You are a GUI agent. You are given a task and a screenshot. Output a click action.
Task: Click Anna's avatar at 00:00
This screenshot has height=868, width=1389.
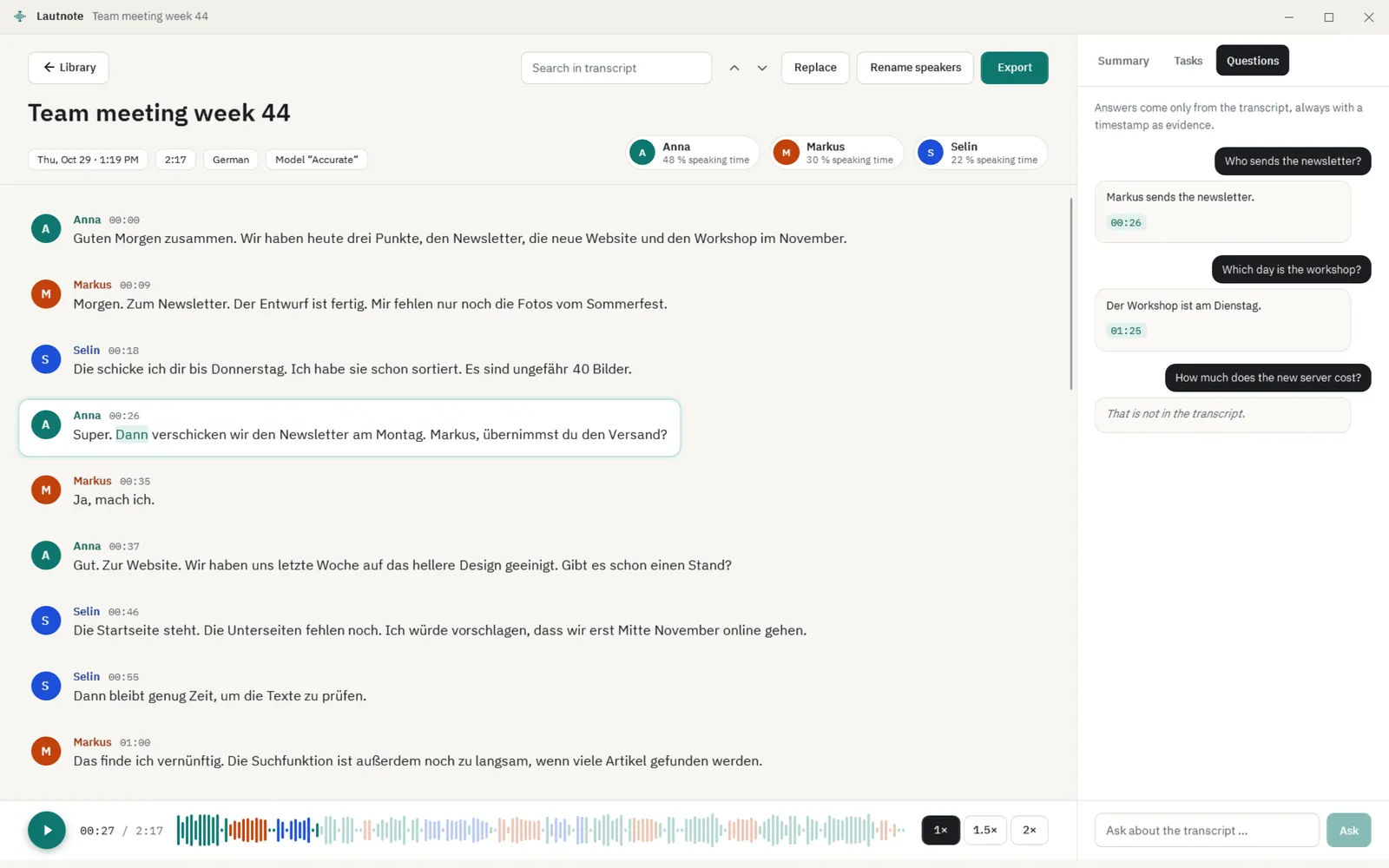pos(46,229)
